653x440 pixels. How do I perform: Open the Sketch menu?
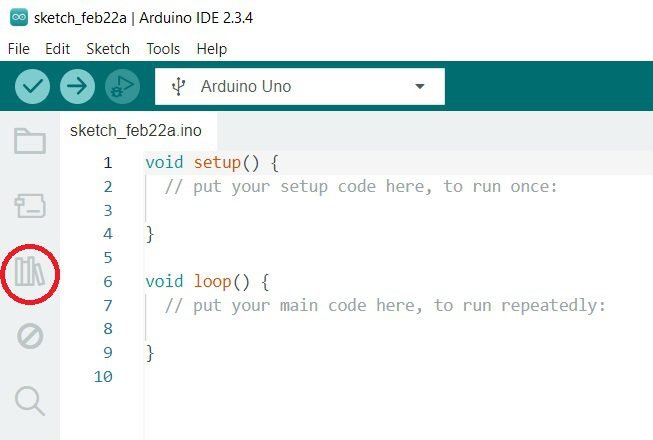(x=108, y=48)
